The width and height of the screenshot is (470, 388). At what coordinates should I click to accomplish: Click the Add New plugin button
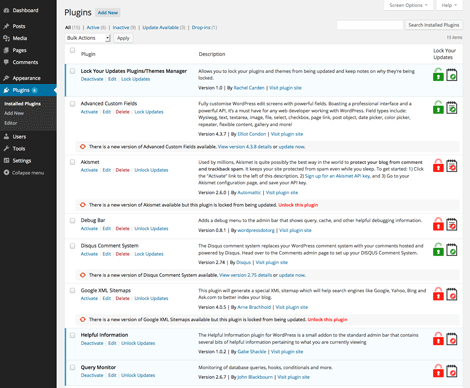108,13
